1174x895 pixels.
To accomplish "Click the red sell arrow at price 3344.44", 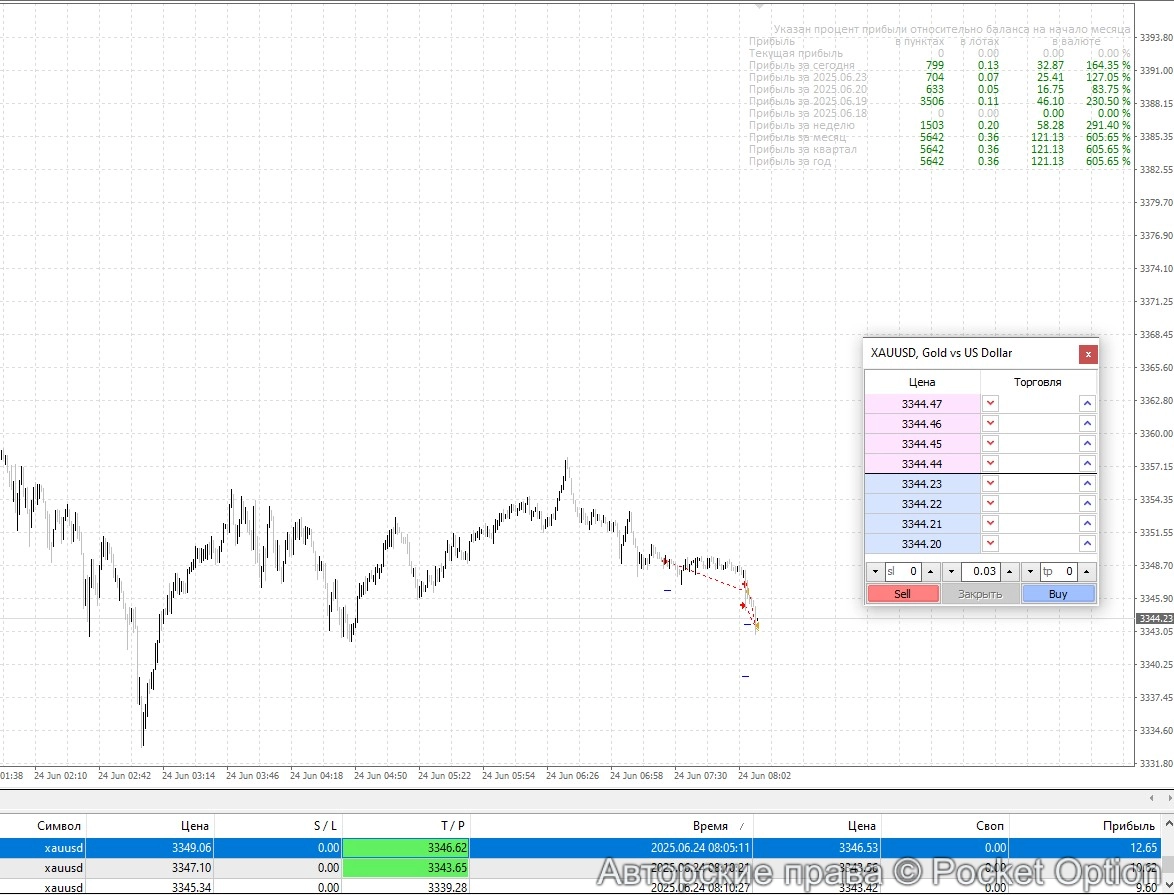I will click(x=990, y=463).
